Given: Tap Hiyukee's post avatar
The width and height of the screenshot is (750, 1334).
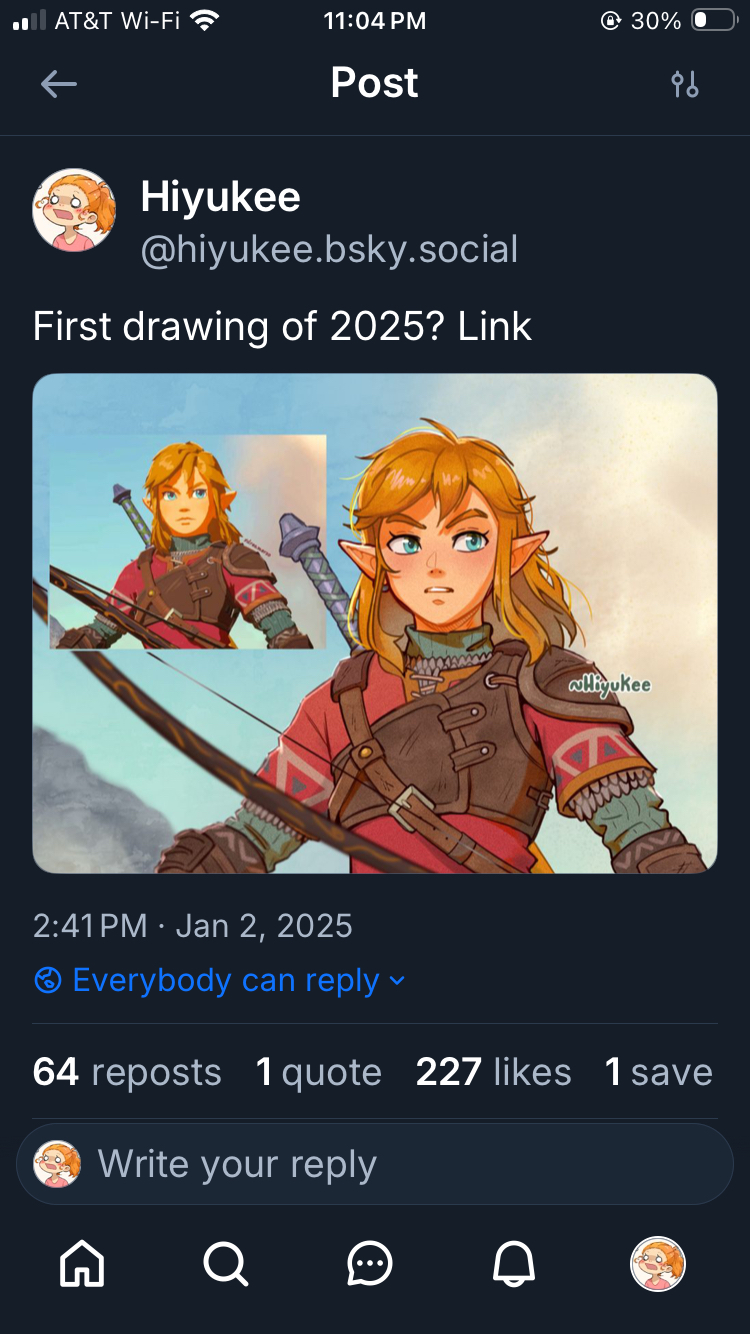Looking at the screenshot, I should click(x=74, y=209).
